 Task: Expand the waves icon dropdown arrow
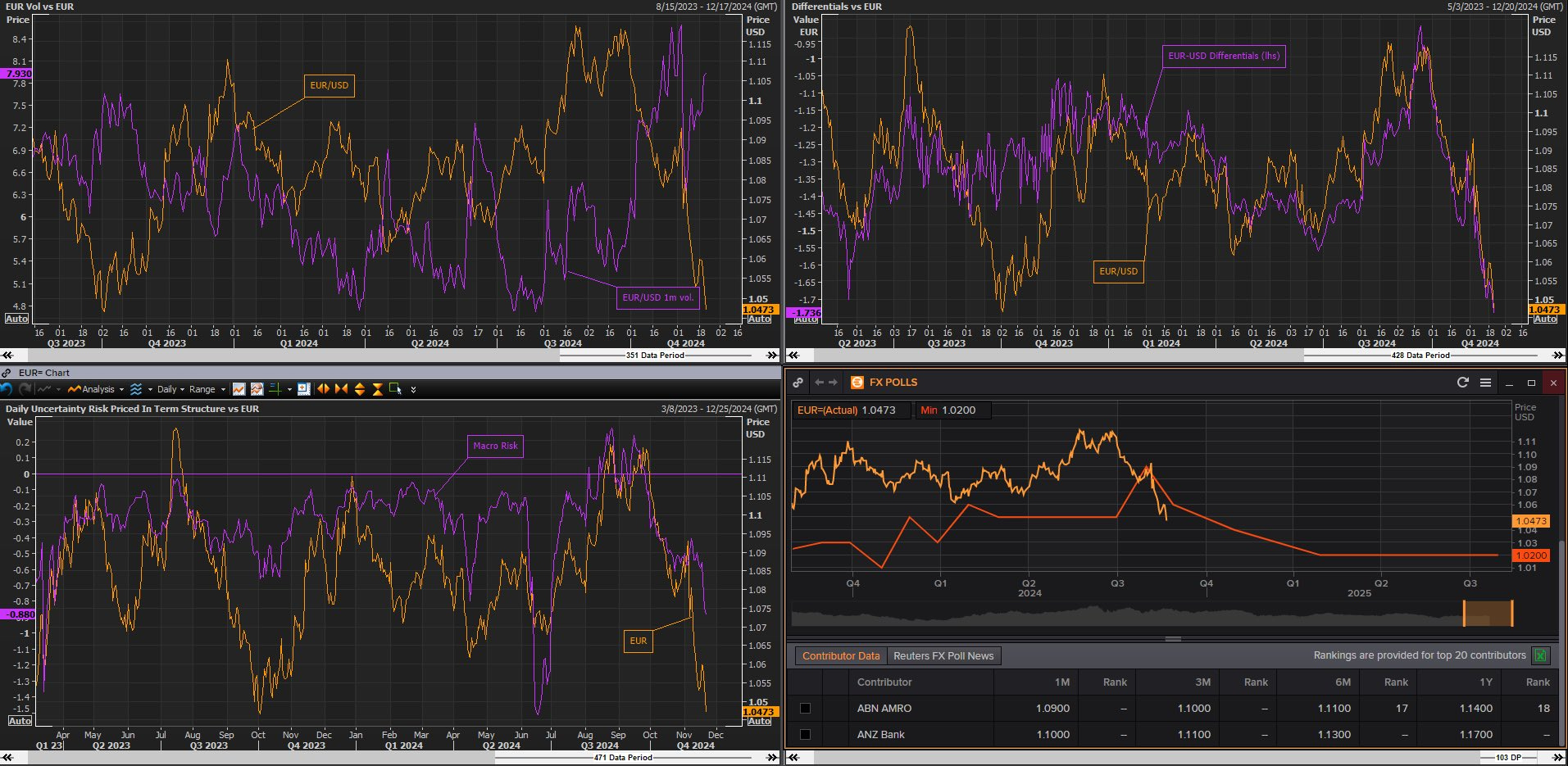[150, 389]
